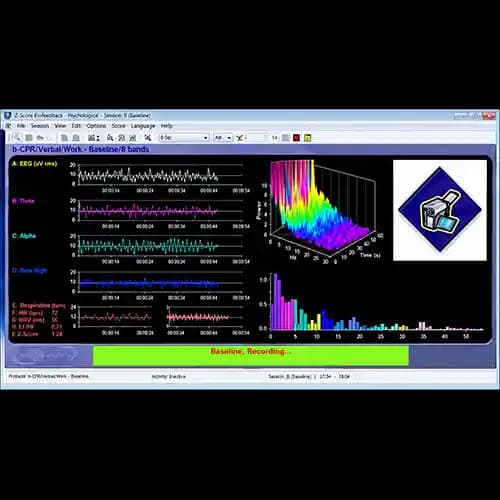Click the white EEG waveform trace
The height and width of the screenshot is (500, 500).
coord(148,175)
